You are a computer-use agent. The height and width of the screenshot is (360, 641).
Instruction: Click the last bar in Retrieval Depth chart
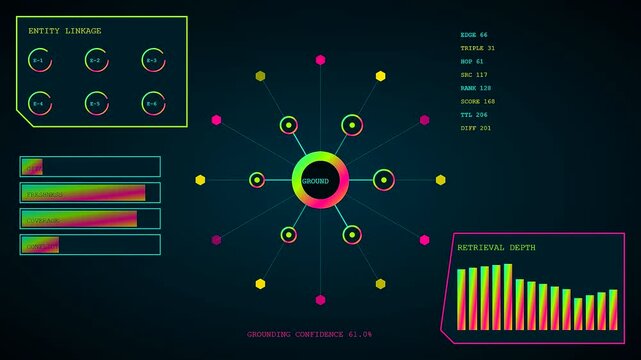(x=613, y=310)
